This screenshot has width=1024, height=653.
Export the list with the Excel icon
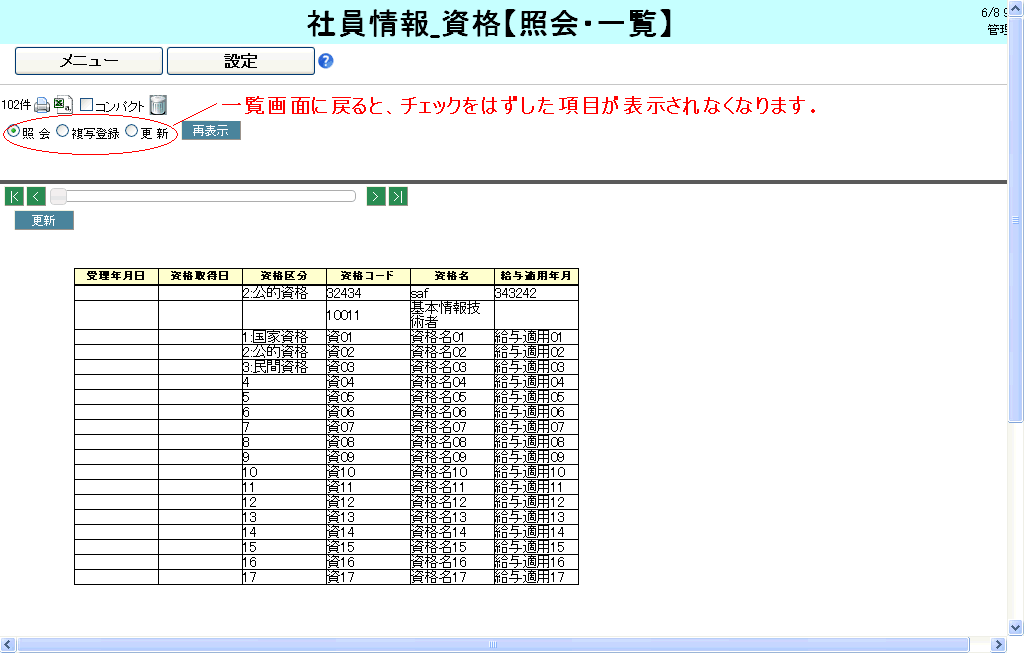62,105
